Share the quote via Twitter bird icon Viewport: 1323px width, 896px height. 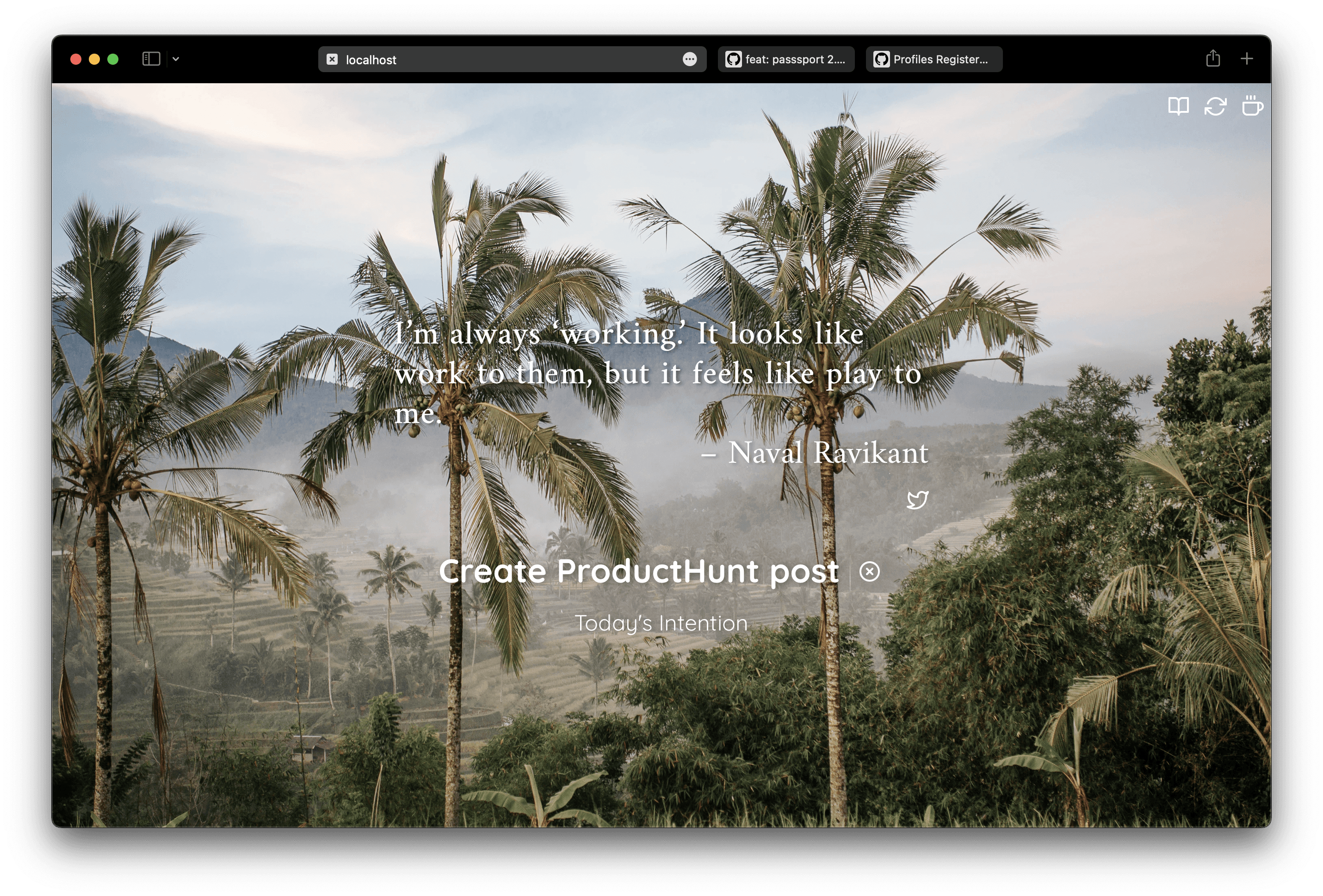[x=917, y=500]
